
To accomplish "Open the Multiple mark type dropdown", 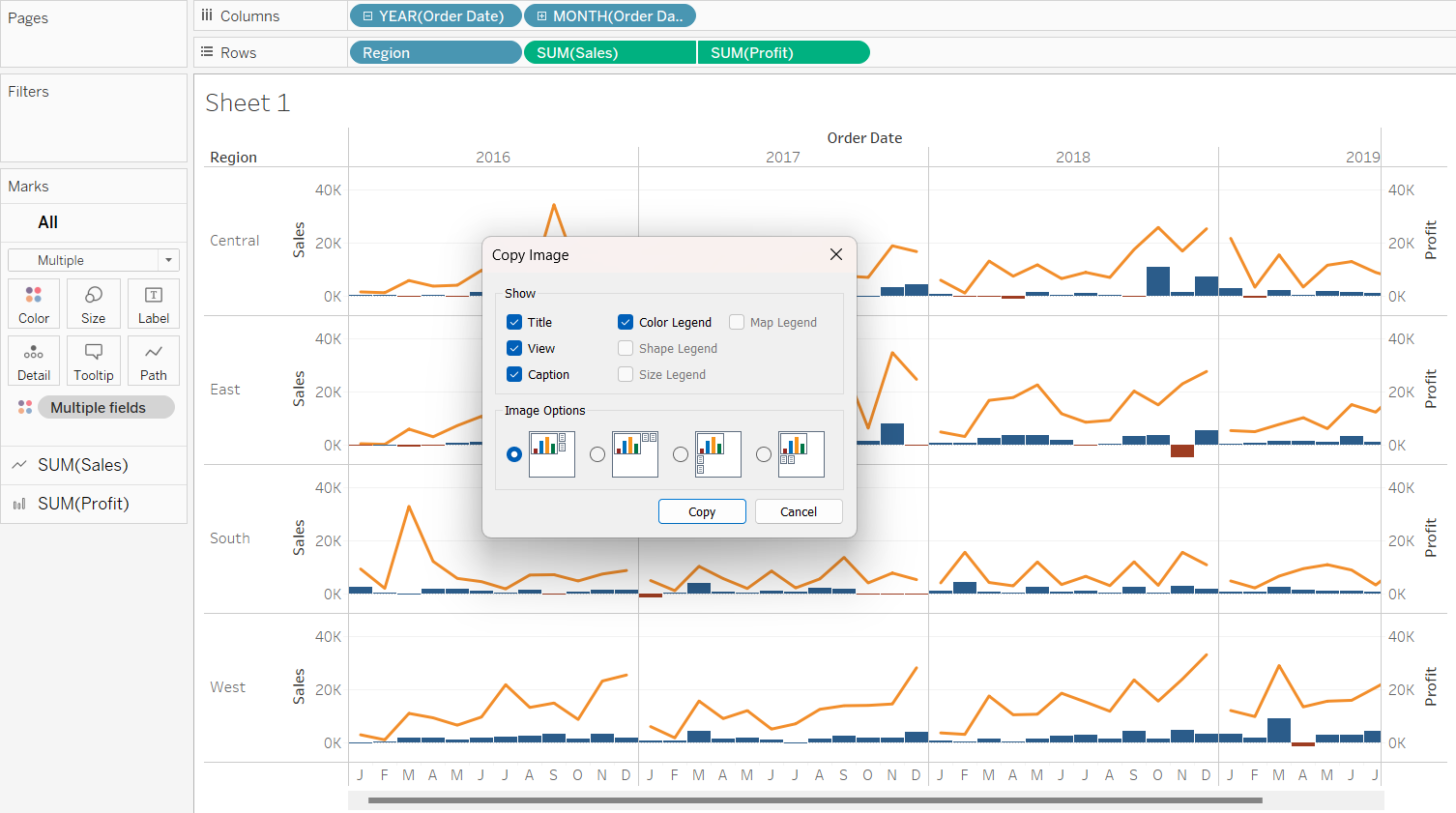I will 94,260.
